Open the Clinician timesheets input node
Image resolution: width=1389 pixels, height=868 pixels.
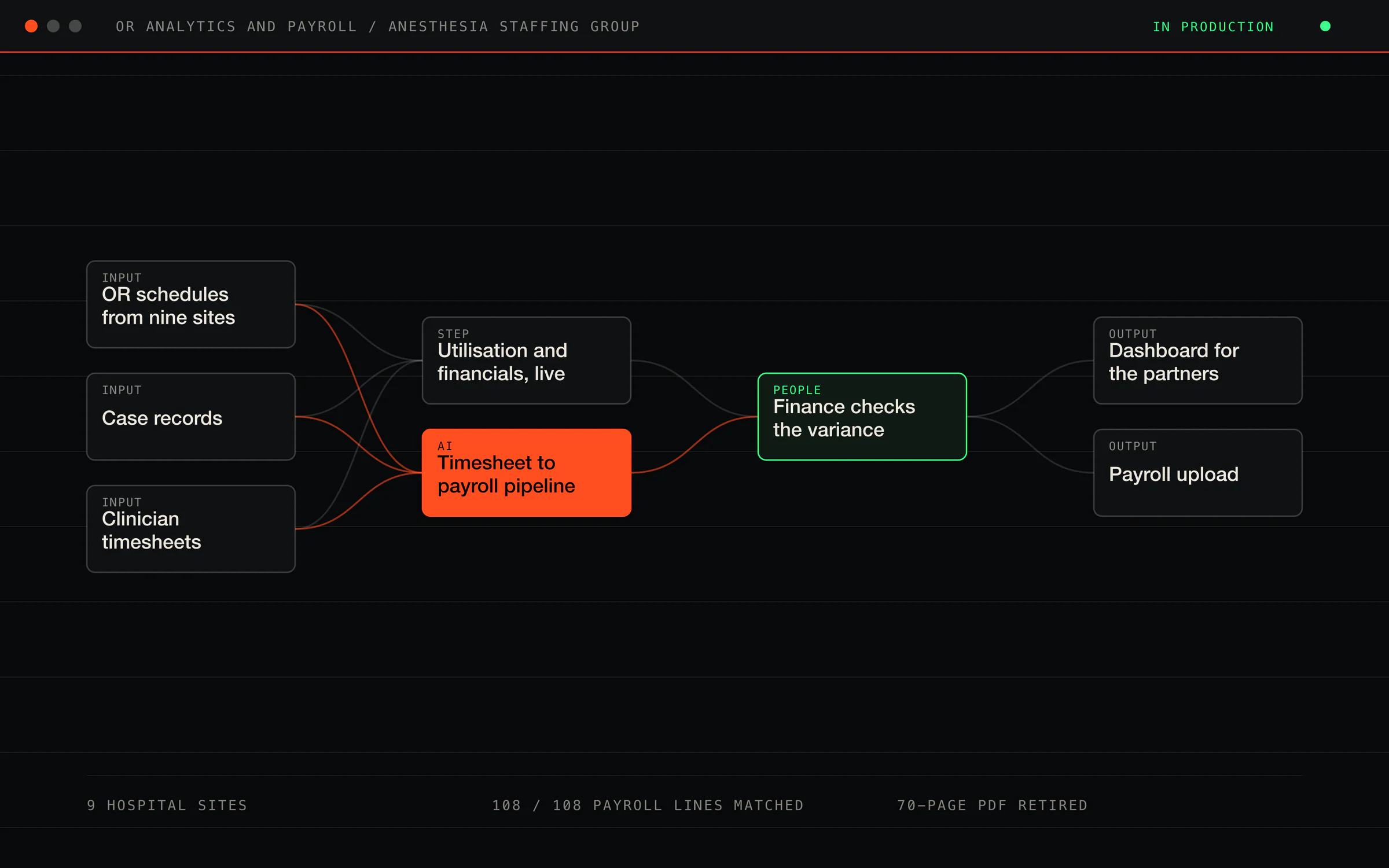point(191,529)
